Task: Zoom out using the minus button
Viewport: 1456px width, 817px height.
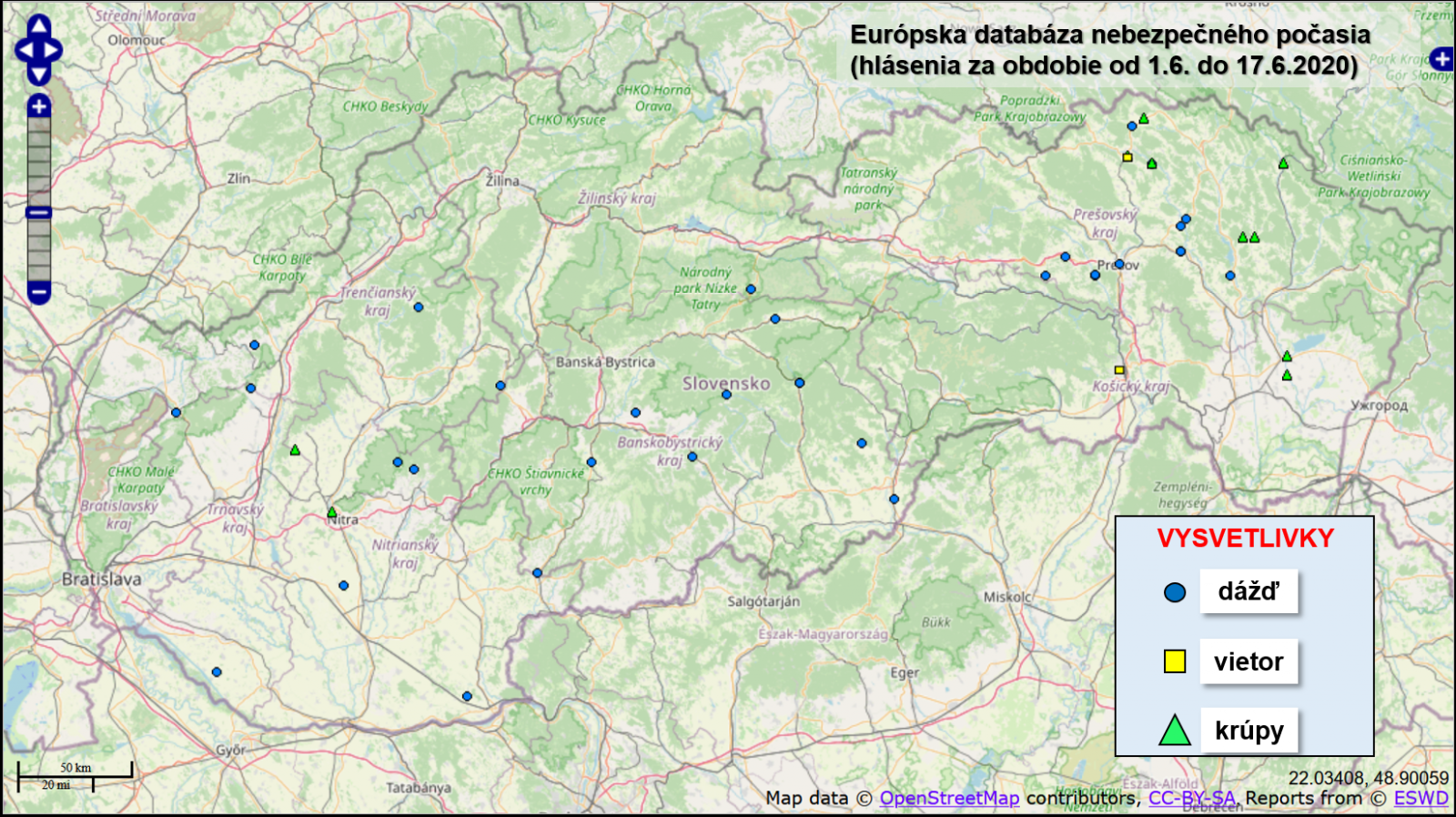Action: tap(38, 292)
